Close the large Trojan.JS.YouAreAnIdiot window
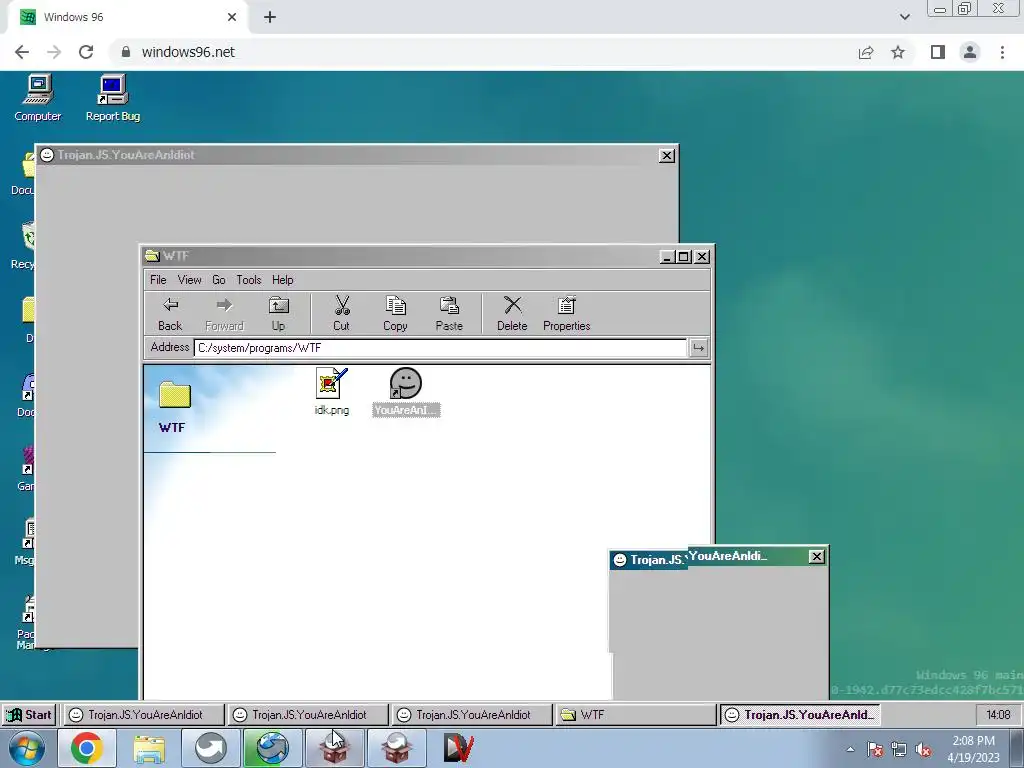The height and width of the screenshot is (768, 1024). click(x=667, y=155)
